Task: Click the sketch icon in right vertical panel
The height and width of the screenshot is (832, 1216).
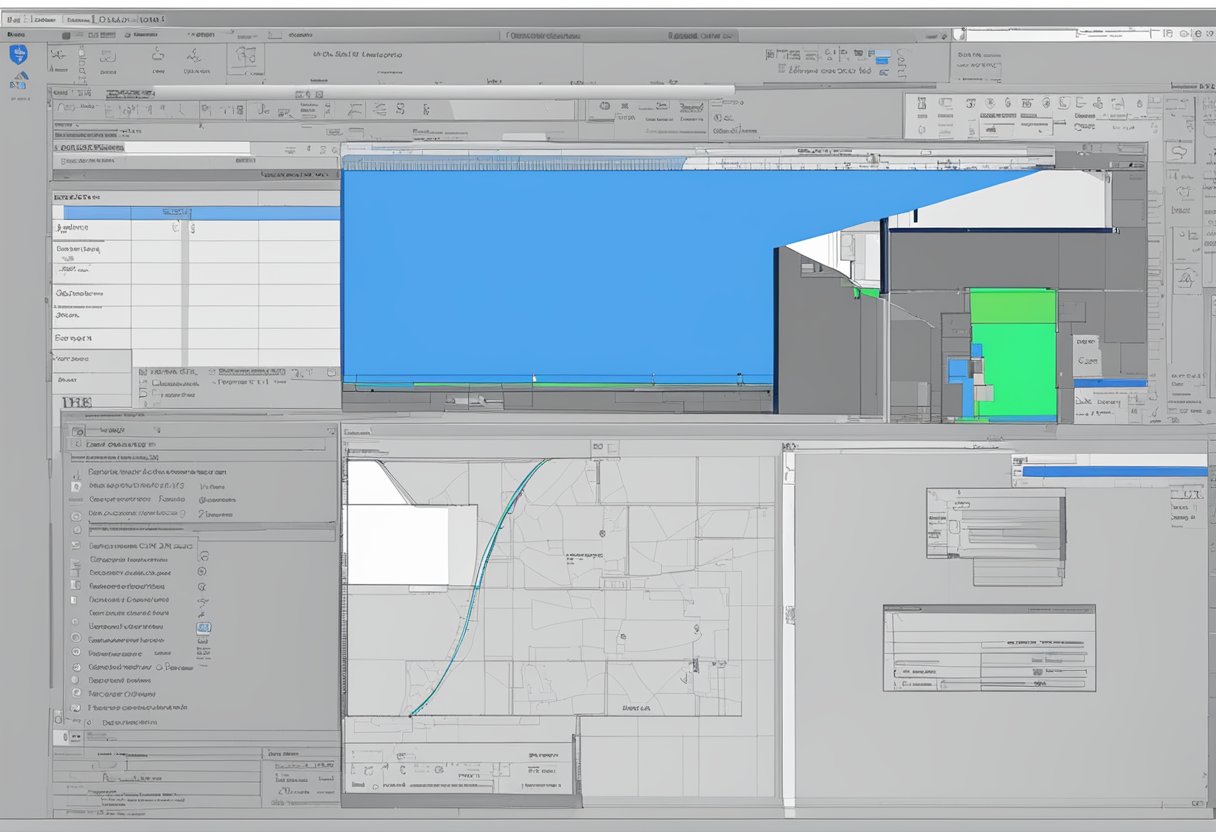Action: click(1181, 152)
